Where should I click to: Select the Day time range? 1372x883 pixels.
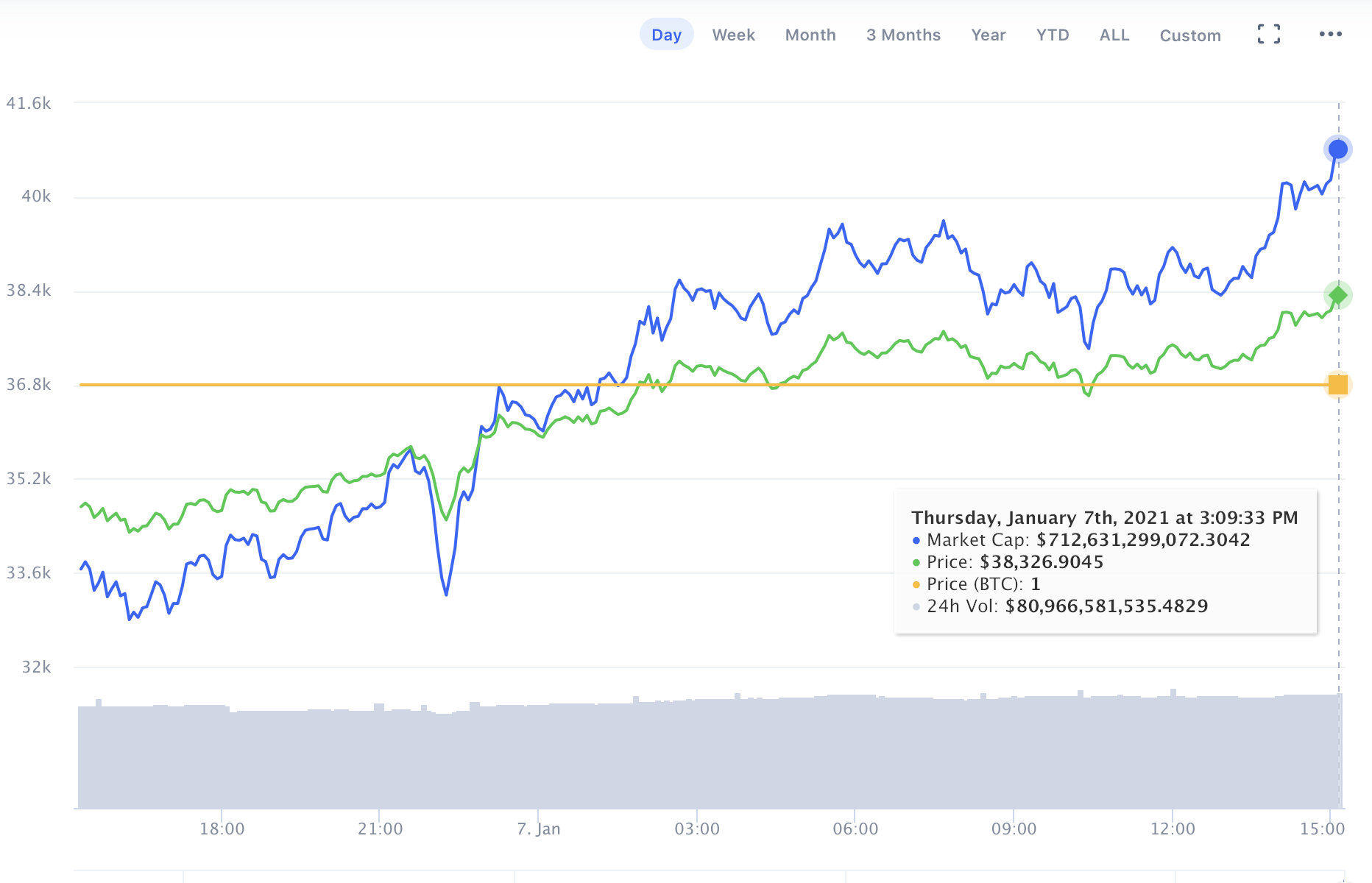coord(666,35)
